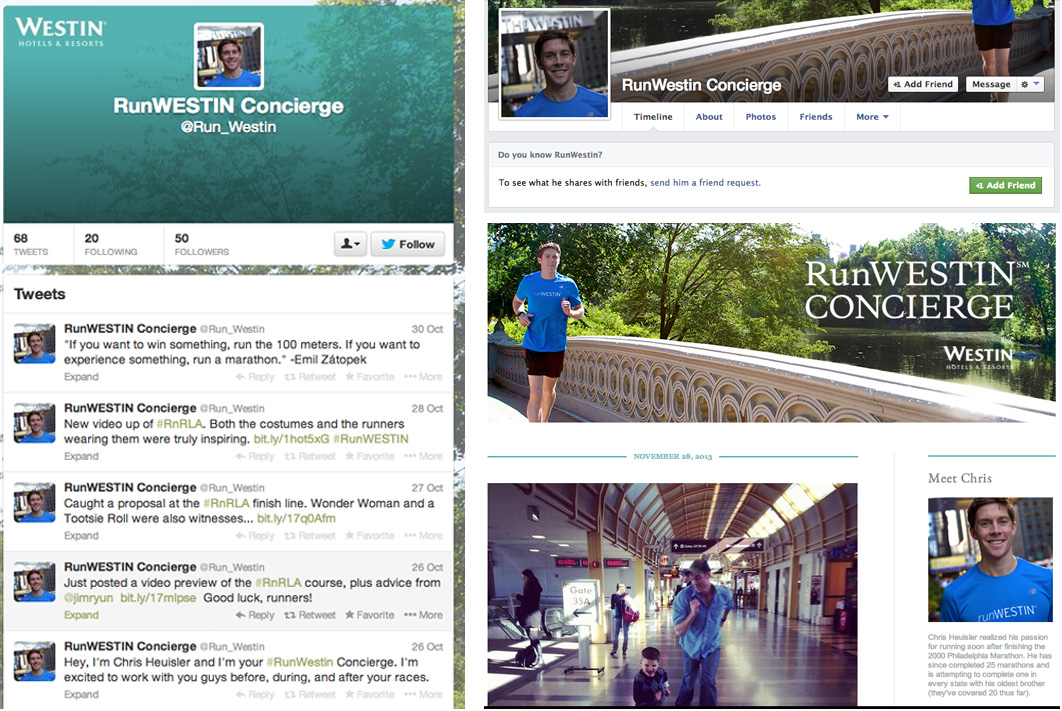Expand the 28 Oct #RnRLA video tweet

point(81,456)
